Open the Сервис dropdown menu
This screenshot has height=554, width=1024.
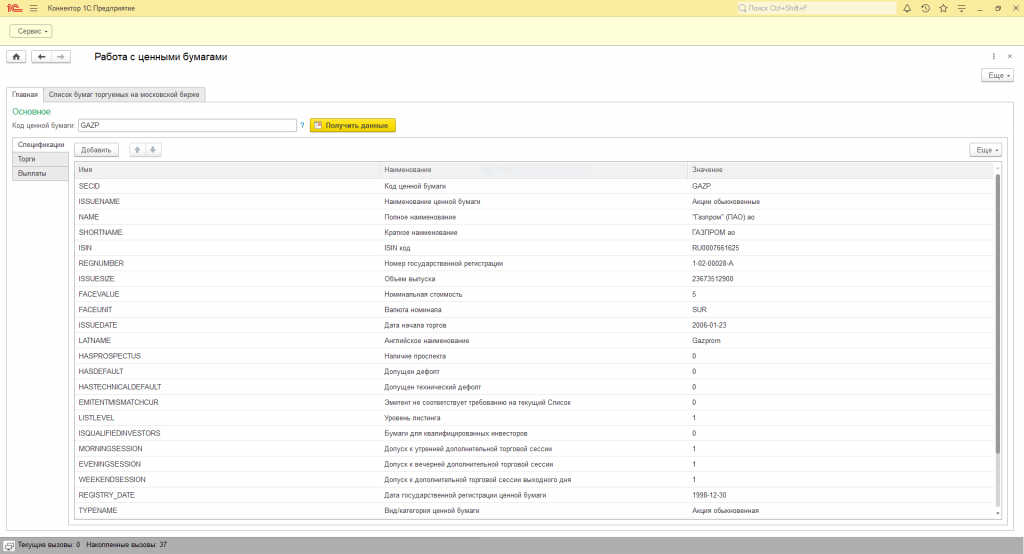(x=31, y=31)
